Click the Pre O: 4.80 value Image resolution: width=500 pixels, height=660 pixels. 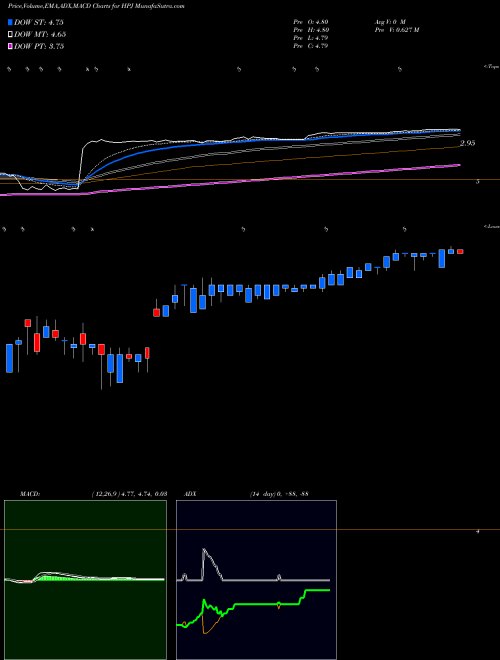coord(311,22)
